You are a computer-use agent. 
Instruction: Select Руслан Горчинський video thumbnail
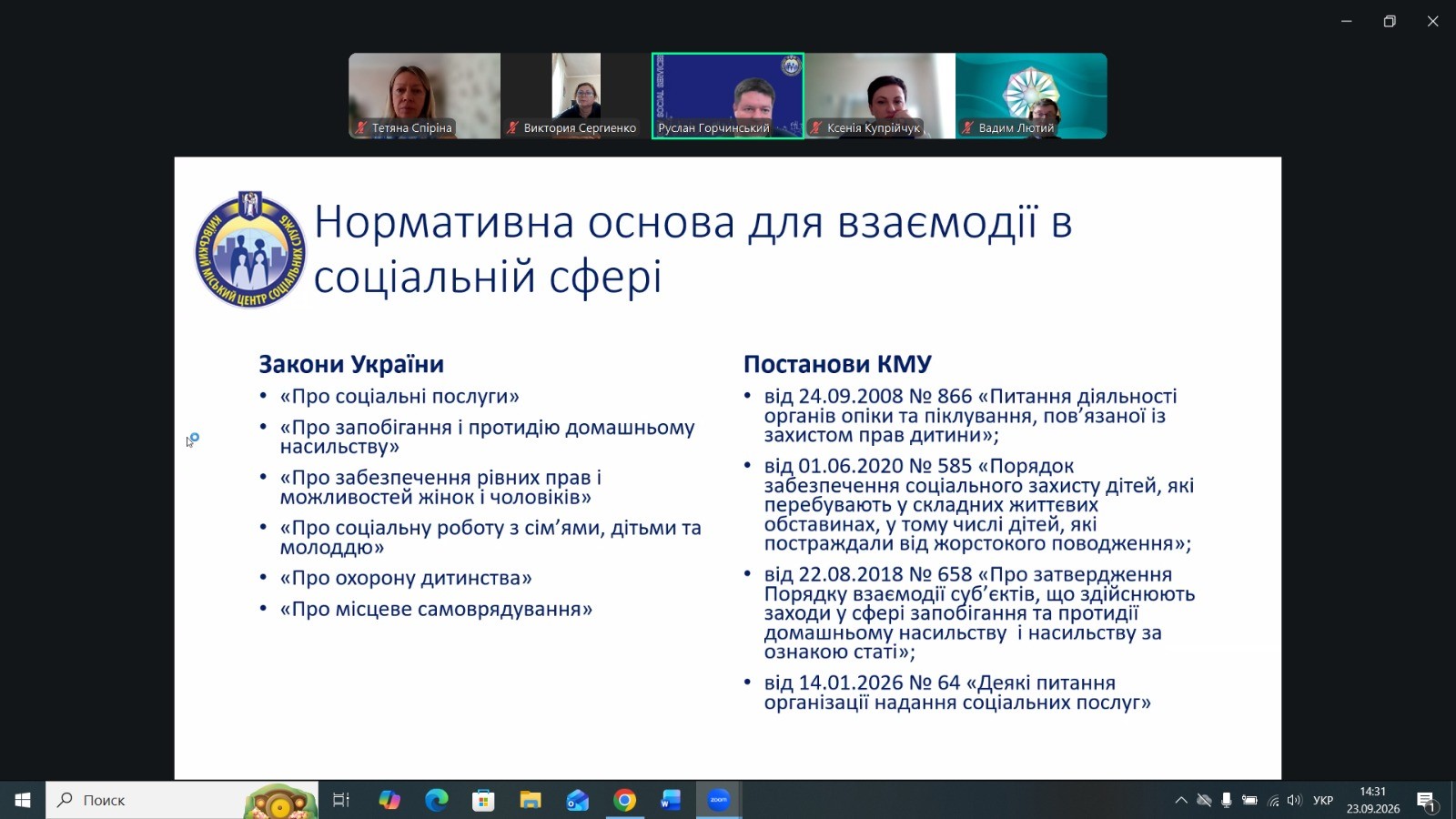728,96
